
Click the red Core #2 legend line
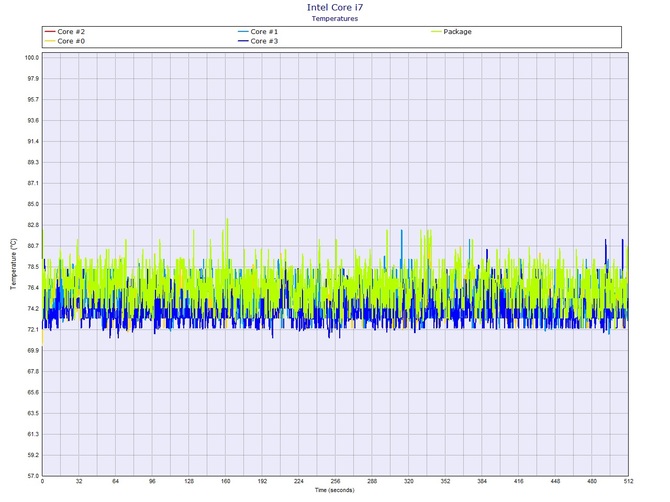pos(50,32)
